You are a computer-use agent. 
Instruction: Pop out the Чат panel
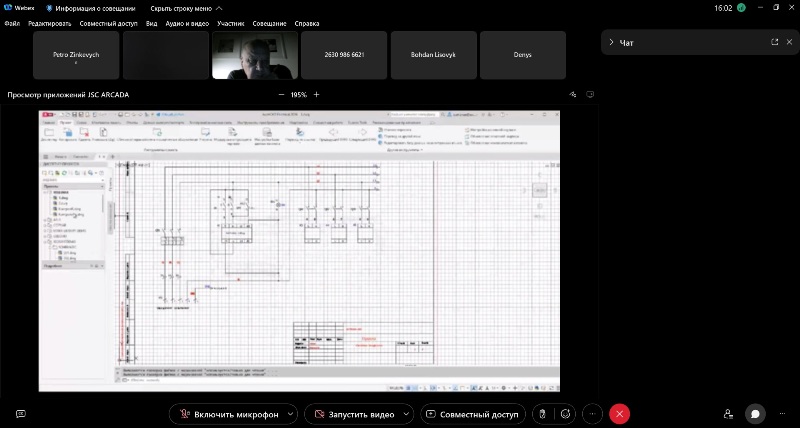tap(774, 42)
